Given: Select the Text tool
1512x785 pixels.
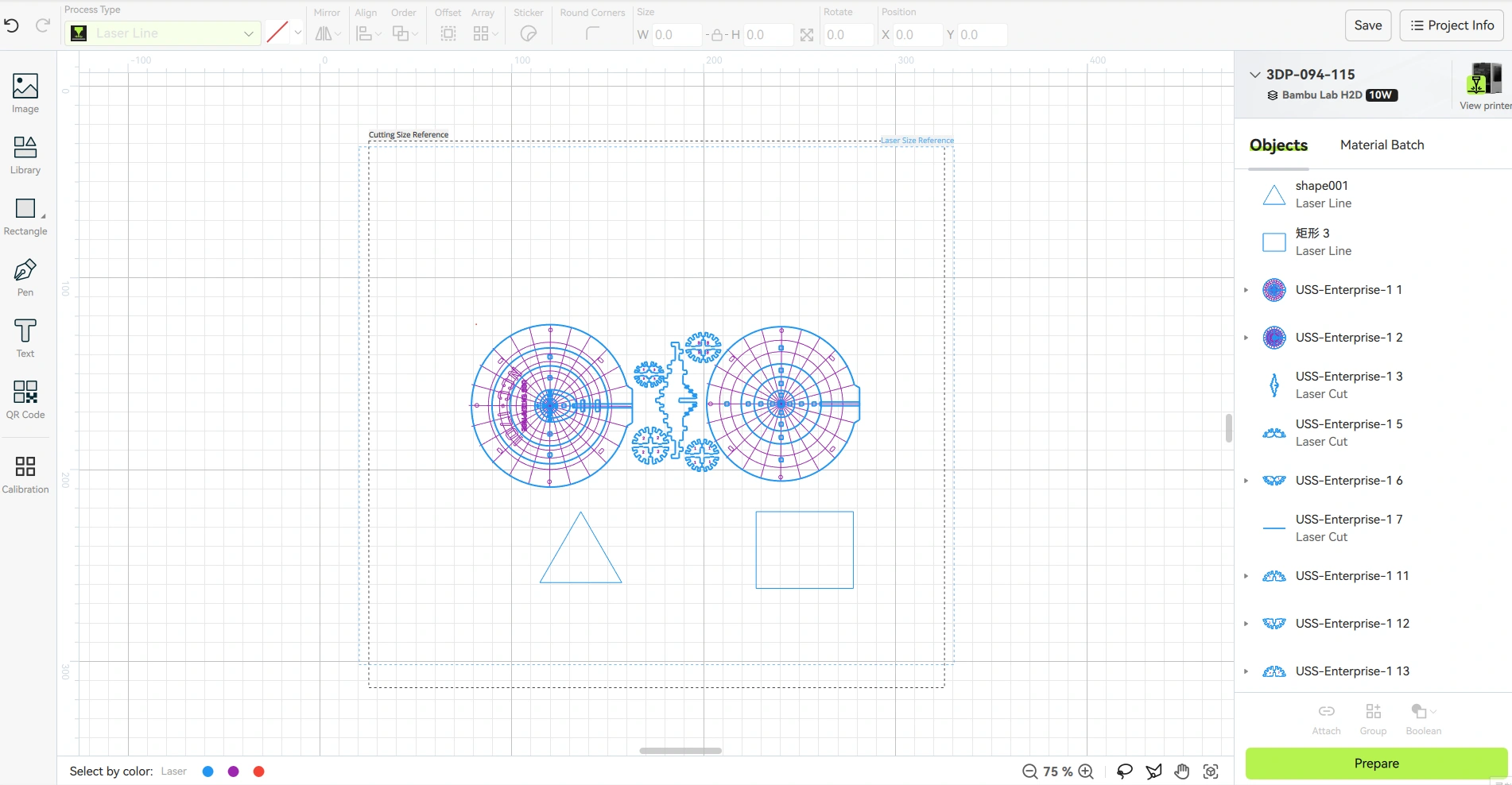Looking at the screenshot, I should 25,338.
